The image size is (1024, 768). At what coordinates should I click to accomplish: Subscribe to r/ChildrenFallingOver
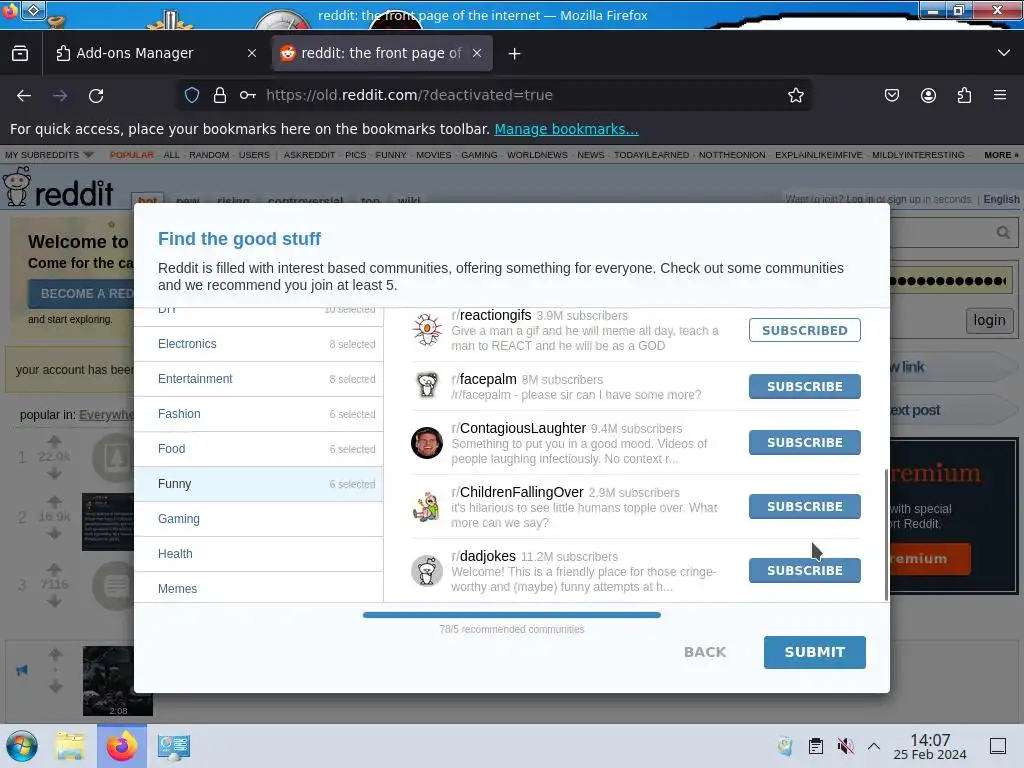(x=805, y=507)
